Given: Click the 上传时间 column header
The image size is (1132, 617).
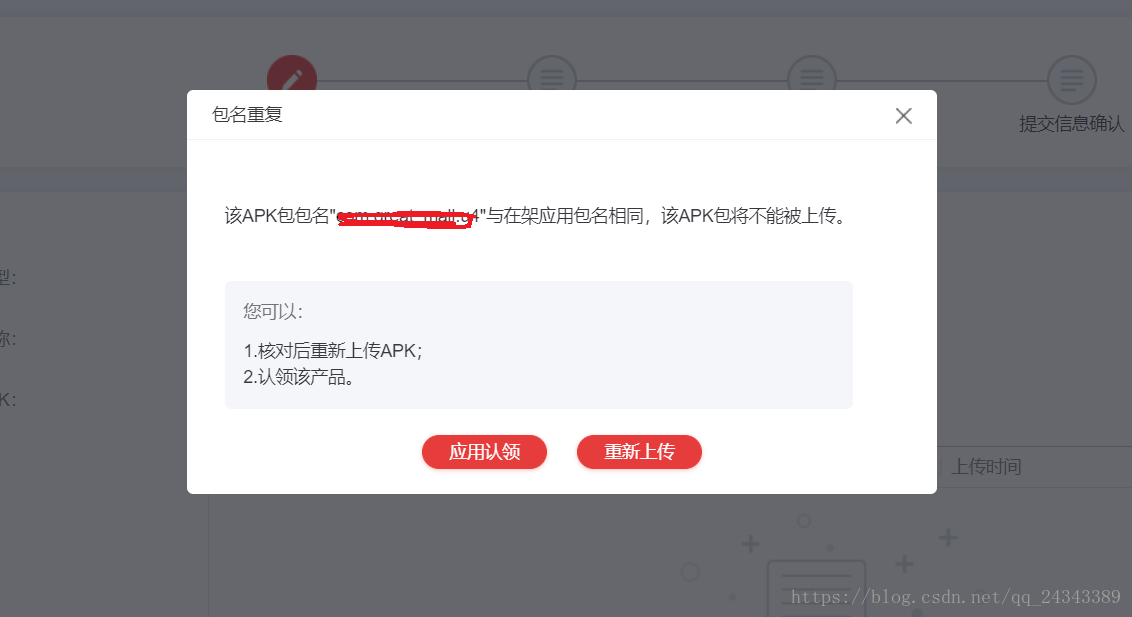Looking at the screenshot, I should [985, 467].
